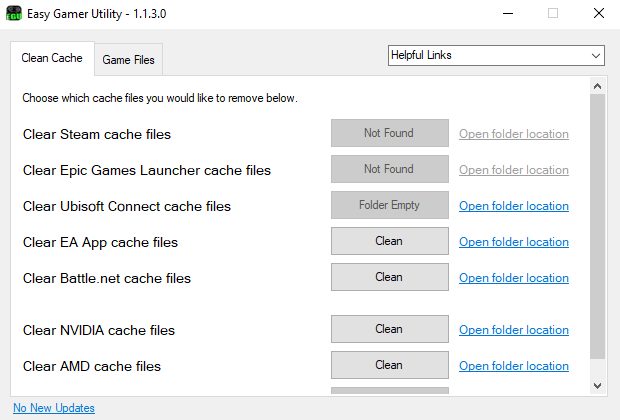
Task: Clean the NVIDIA cache files
Action: (390, 329)
